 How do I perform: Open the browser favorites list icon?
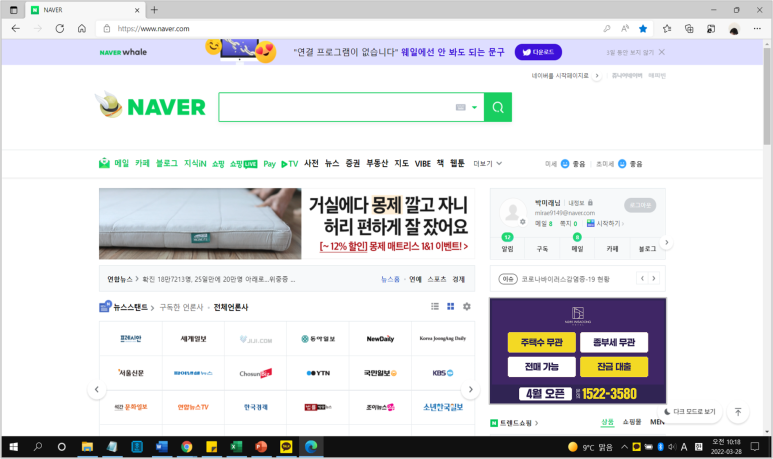[667, 29]
